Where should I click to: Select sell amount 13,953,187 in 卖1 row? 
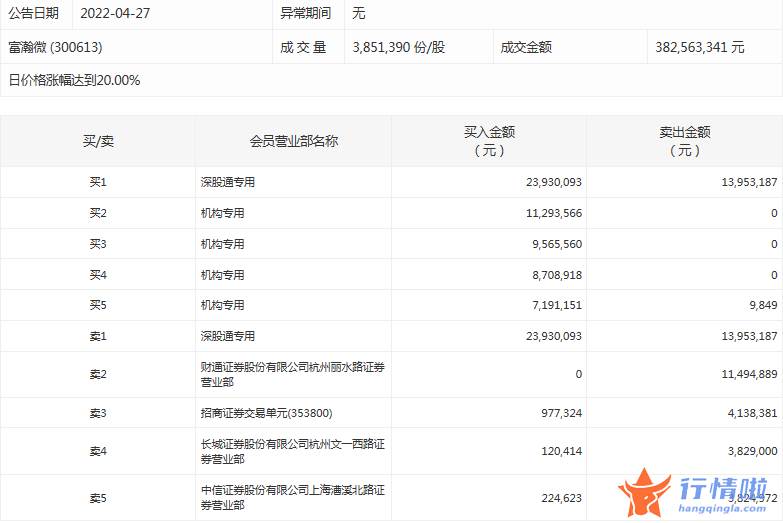[x=749, y=336]
